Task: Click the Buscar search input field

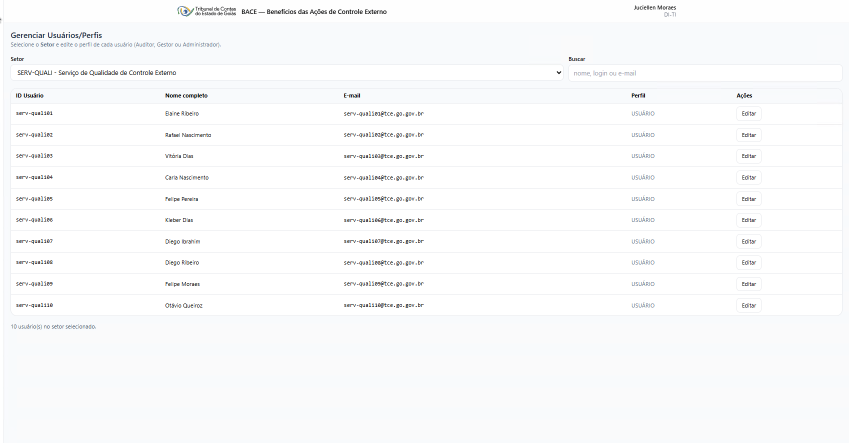Action: tap(704, 73)
